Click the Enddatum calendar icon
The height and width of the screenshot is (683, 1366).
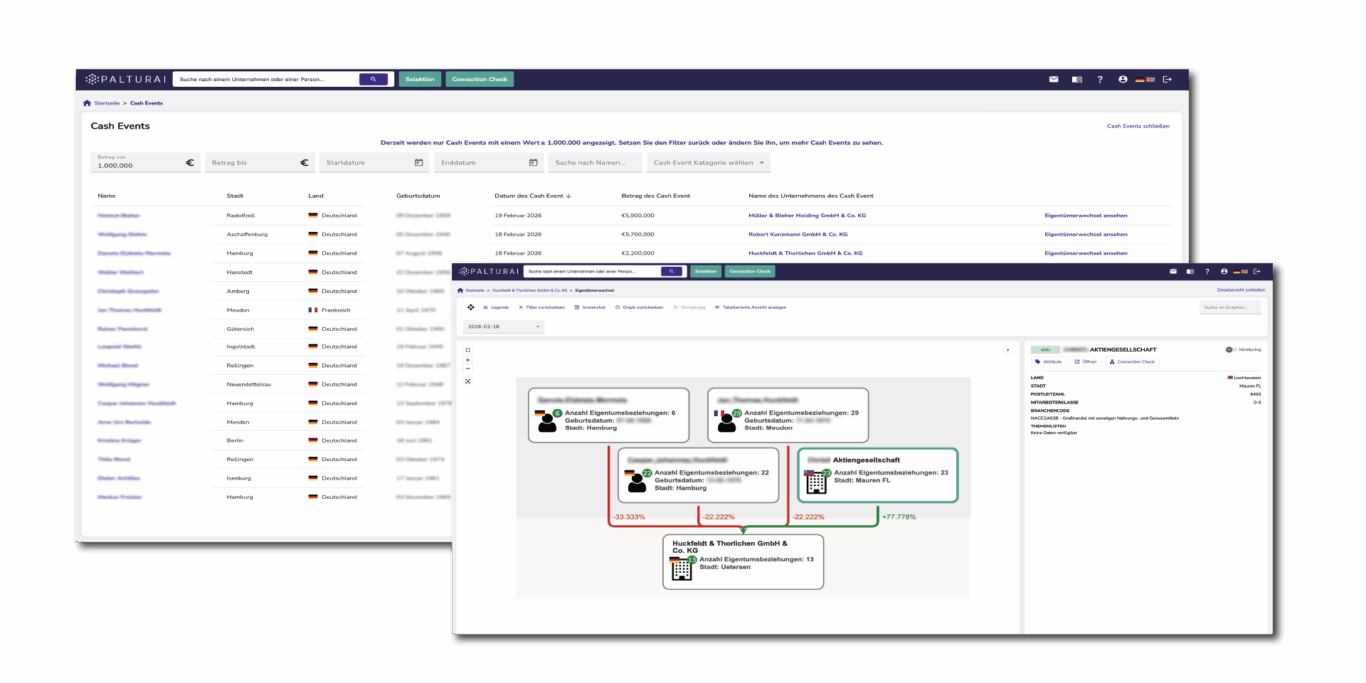(533, 162)
